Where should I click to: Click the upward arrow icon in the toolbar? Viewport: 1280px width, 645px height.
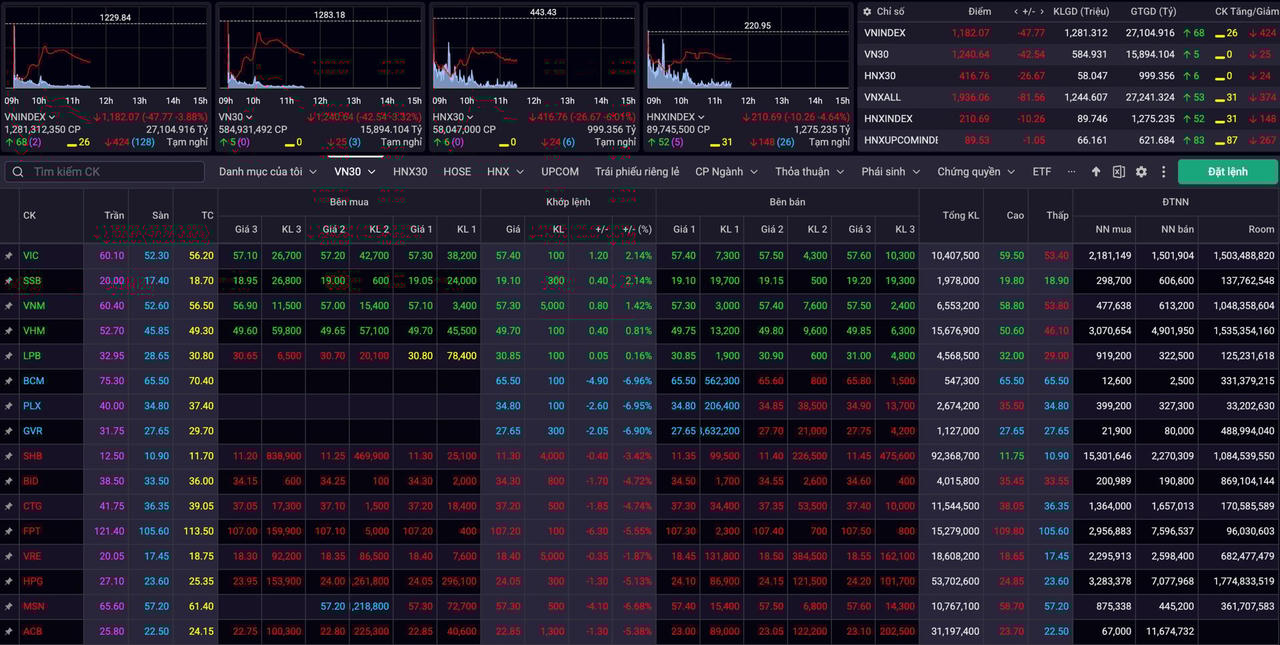click(x=1096, y=172)
